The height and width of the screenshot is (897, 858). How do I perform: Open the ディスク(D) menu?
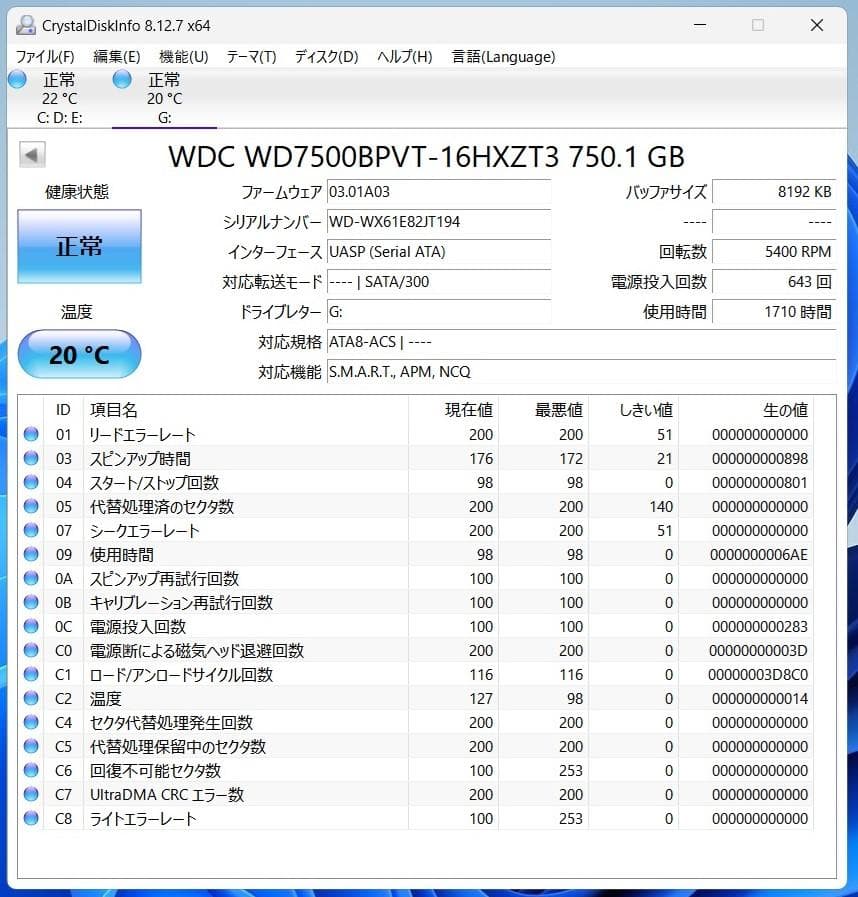(x=327, y=57)
